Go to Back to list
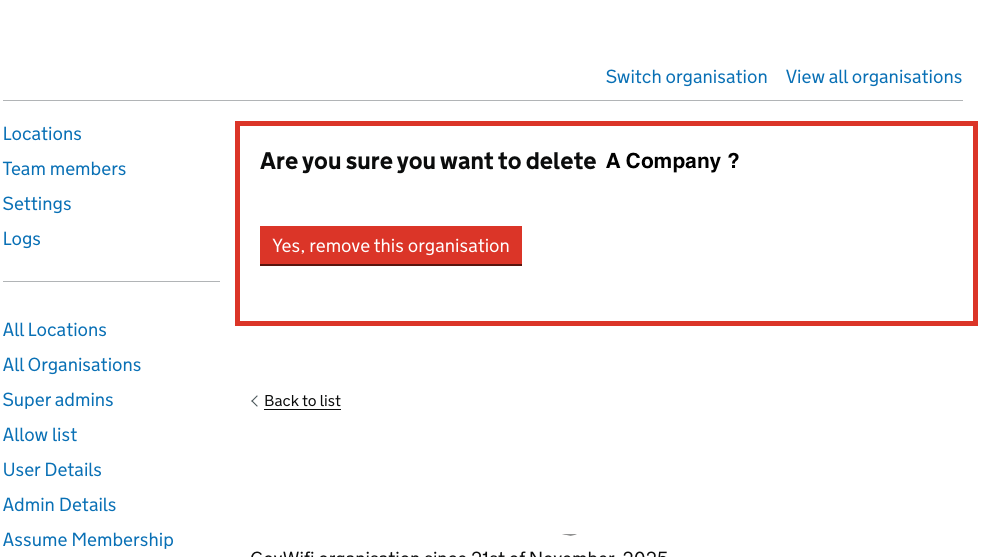Screen dimensions: 992x557 (302, 401)
